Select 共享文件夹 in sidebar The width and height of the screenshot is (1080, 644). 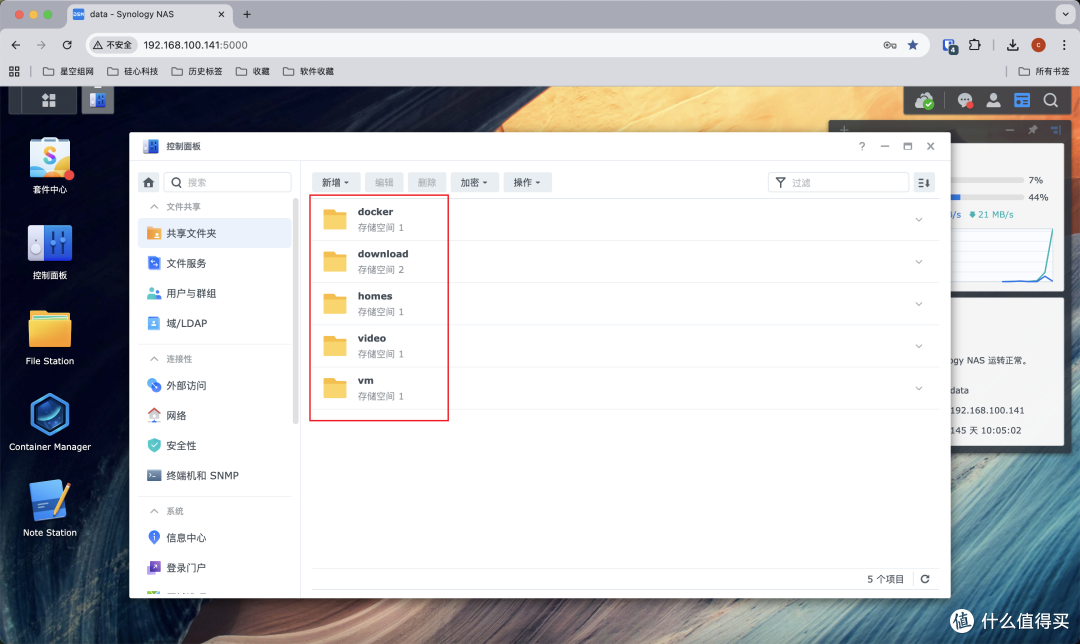pyautogui.click(x=215, y=233)
